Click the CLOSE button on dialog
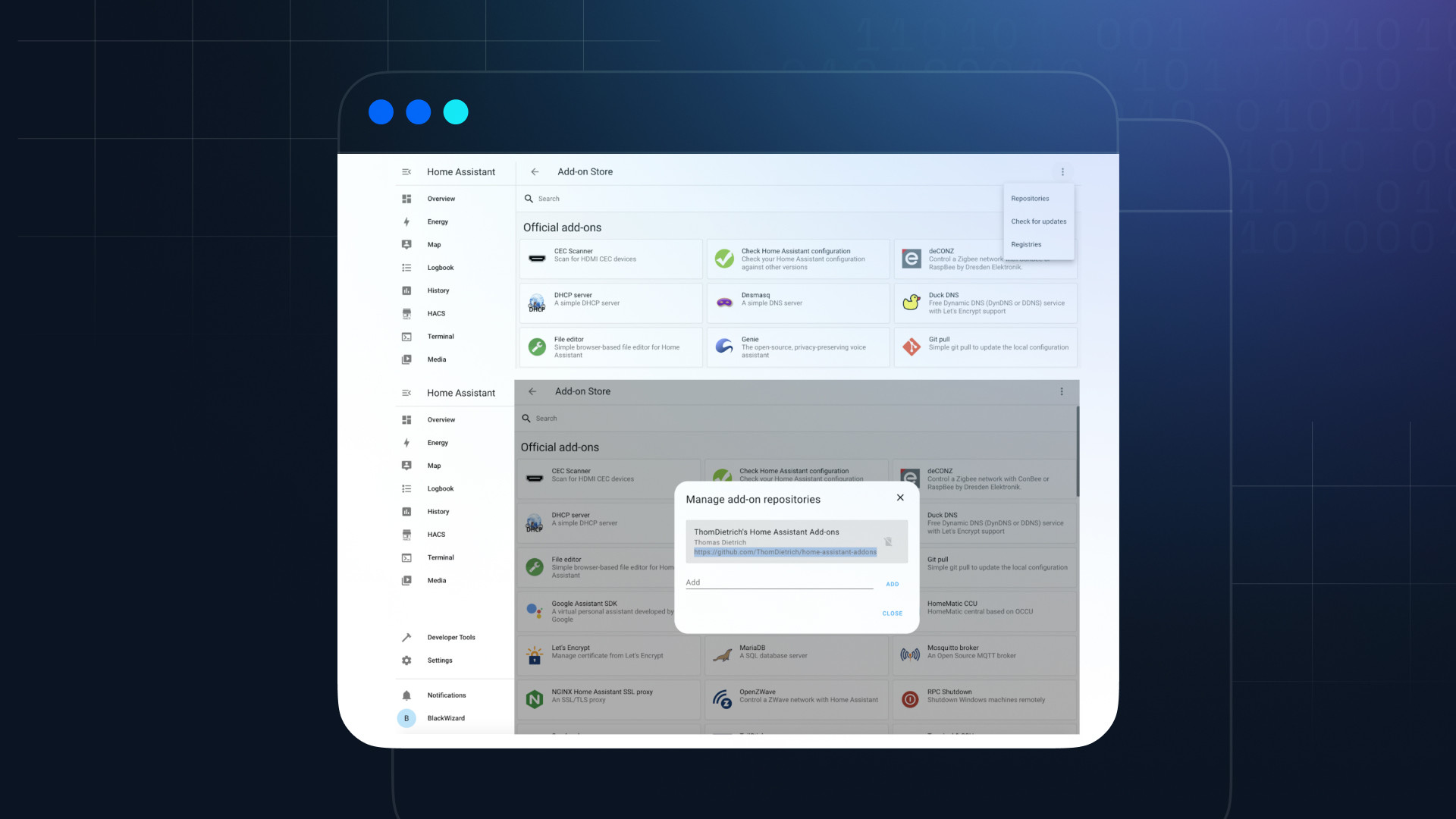The height and width of the screenshot is (819, 1456). [892, 613]
